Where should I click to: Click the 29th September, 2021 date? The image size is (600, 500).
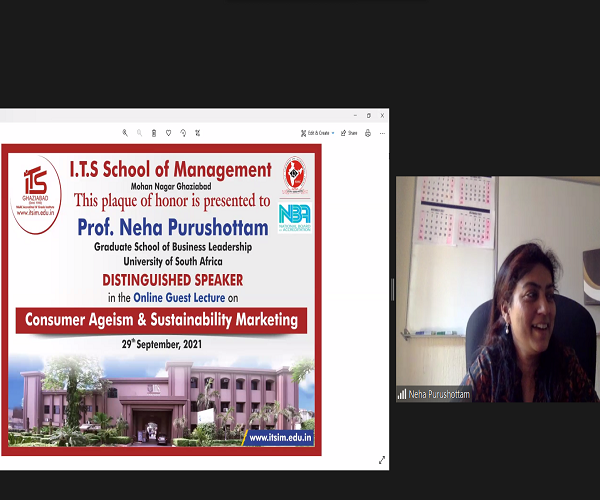pyautogui.click(x=162, y=344)
